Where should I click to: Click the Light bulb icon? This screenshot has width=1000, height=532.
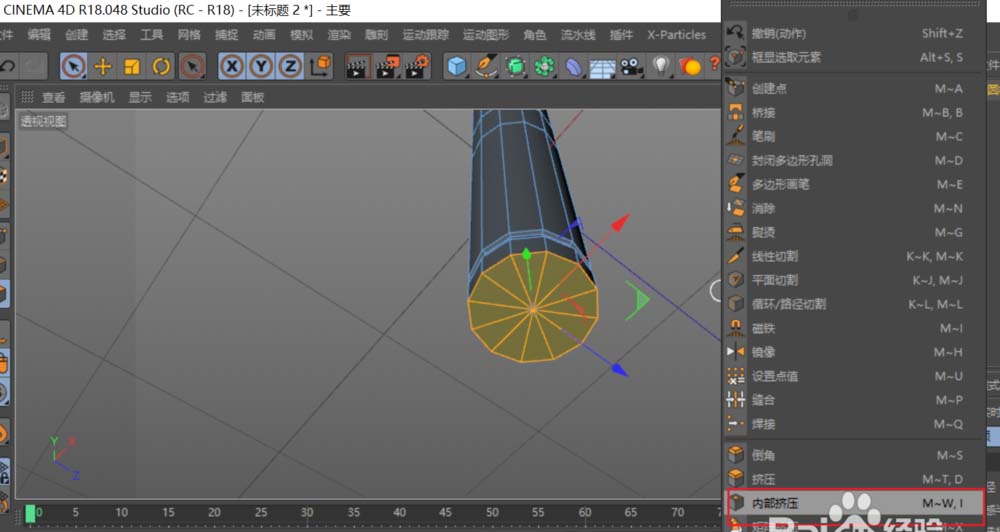coord(660,66)
